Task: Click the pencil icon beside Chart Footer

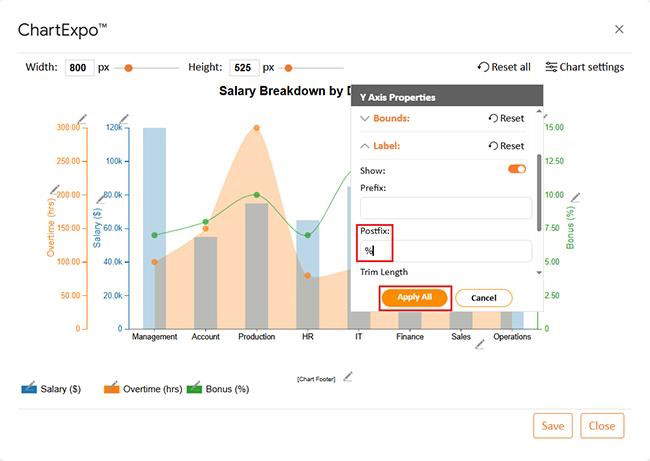Action: coord(348,377)
